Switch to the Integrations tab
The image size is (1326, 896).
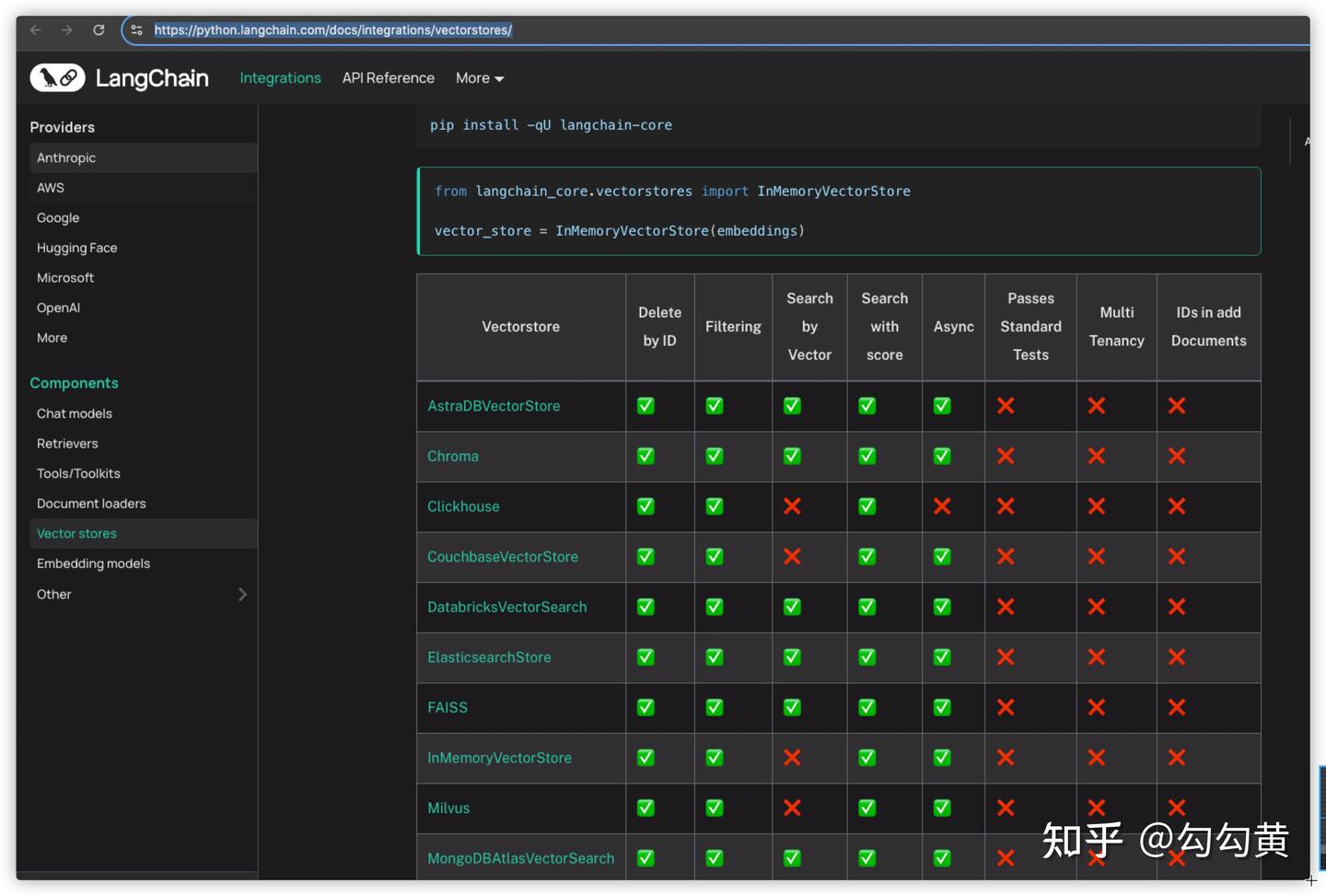[x=280, y=78]
